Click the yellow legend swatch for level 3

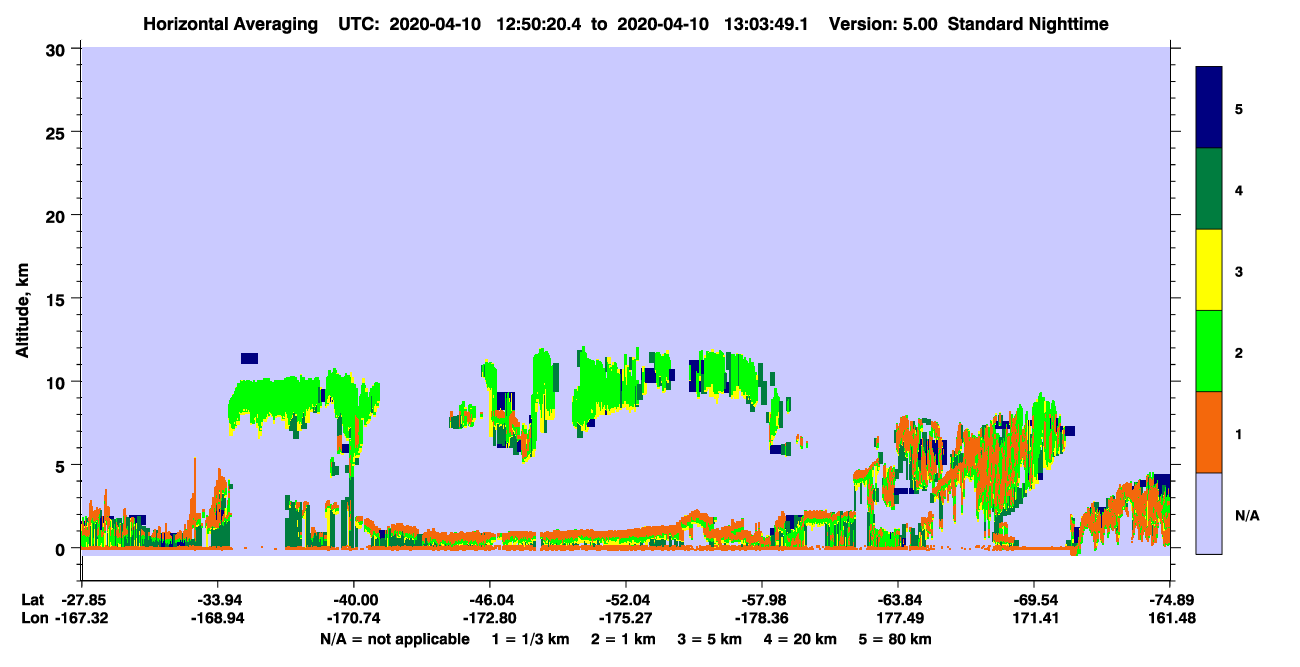[1209, 270]
